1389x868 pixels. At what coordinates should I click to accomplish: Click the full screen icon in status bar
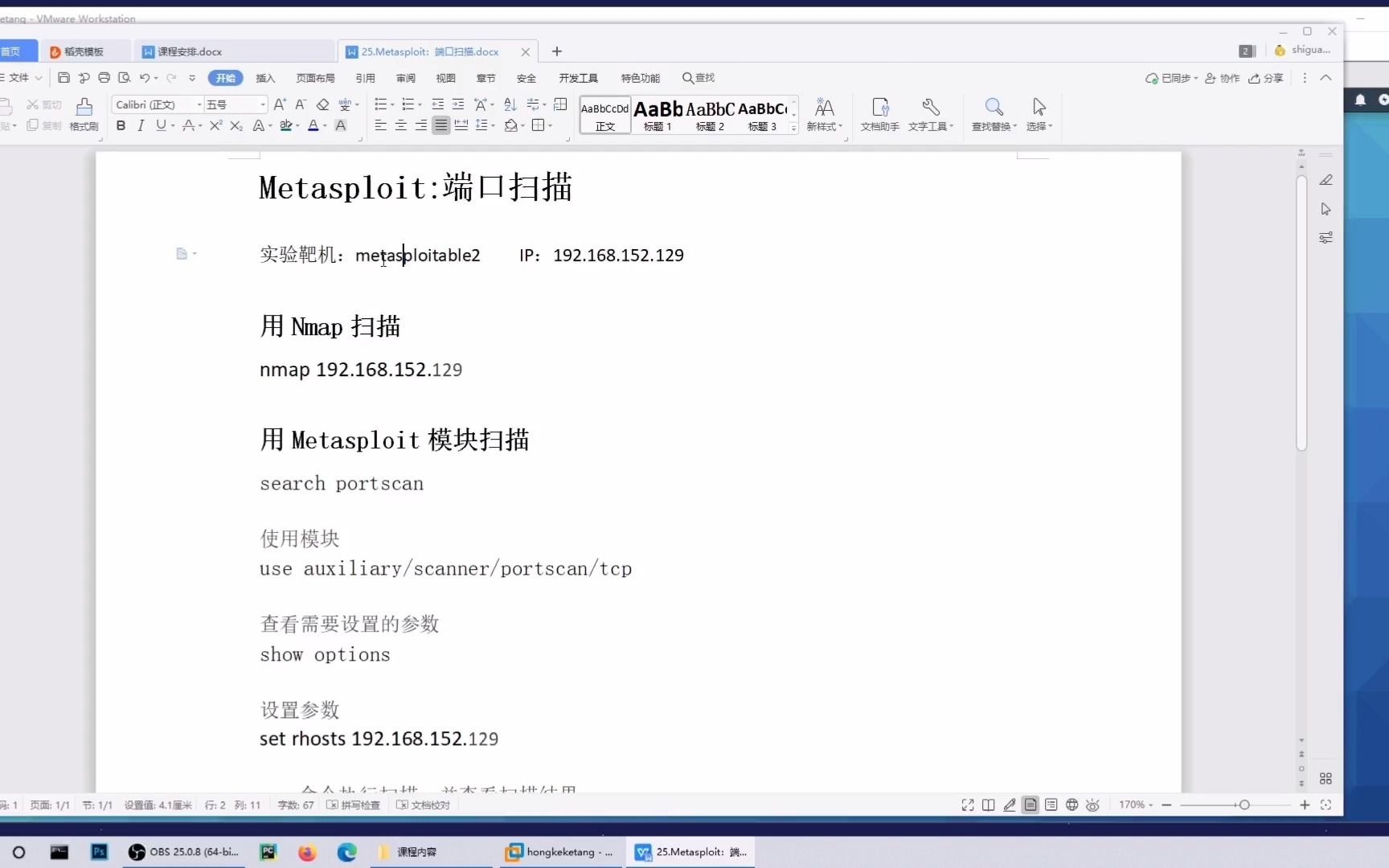point(968,805)
